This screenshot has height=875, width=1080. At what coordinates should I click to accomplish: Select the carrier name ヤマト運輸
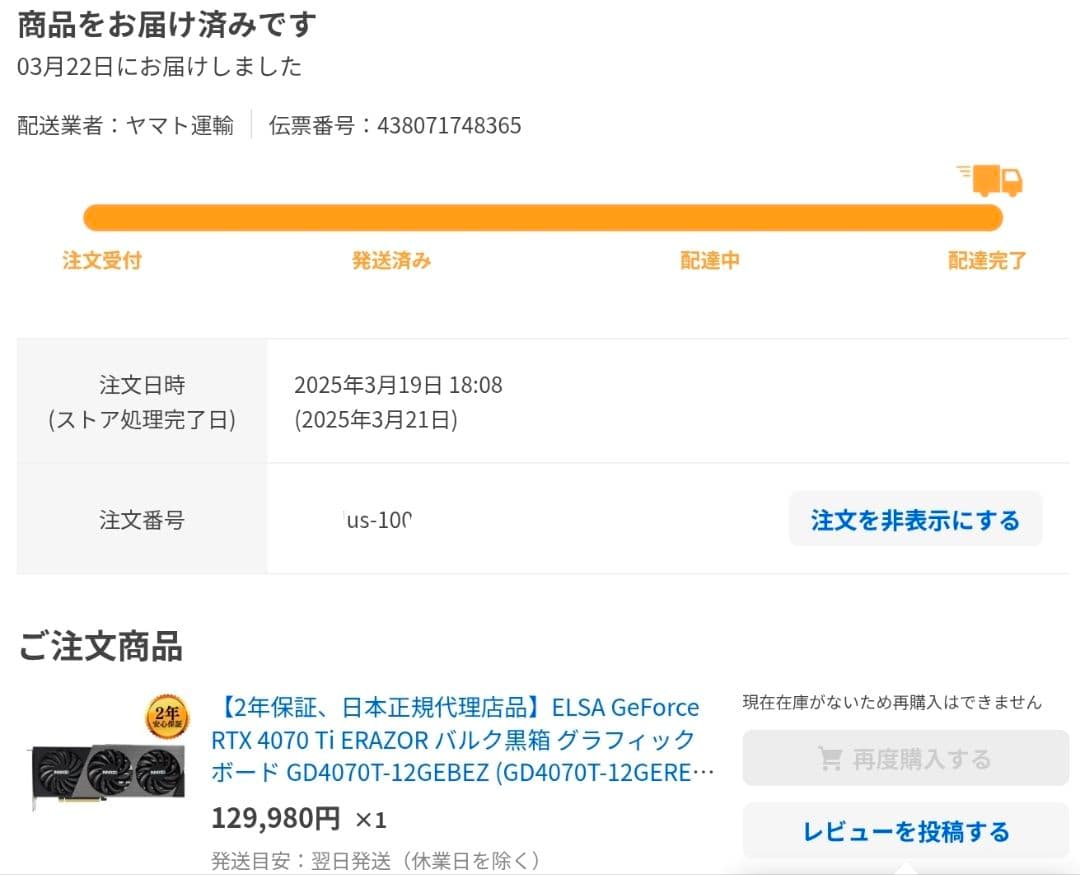coord(177,125)
